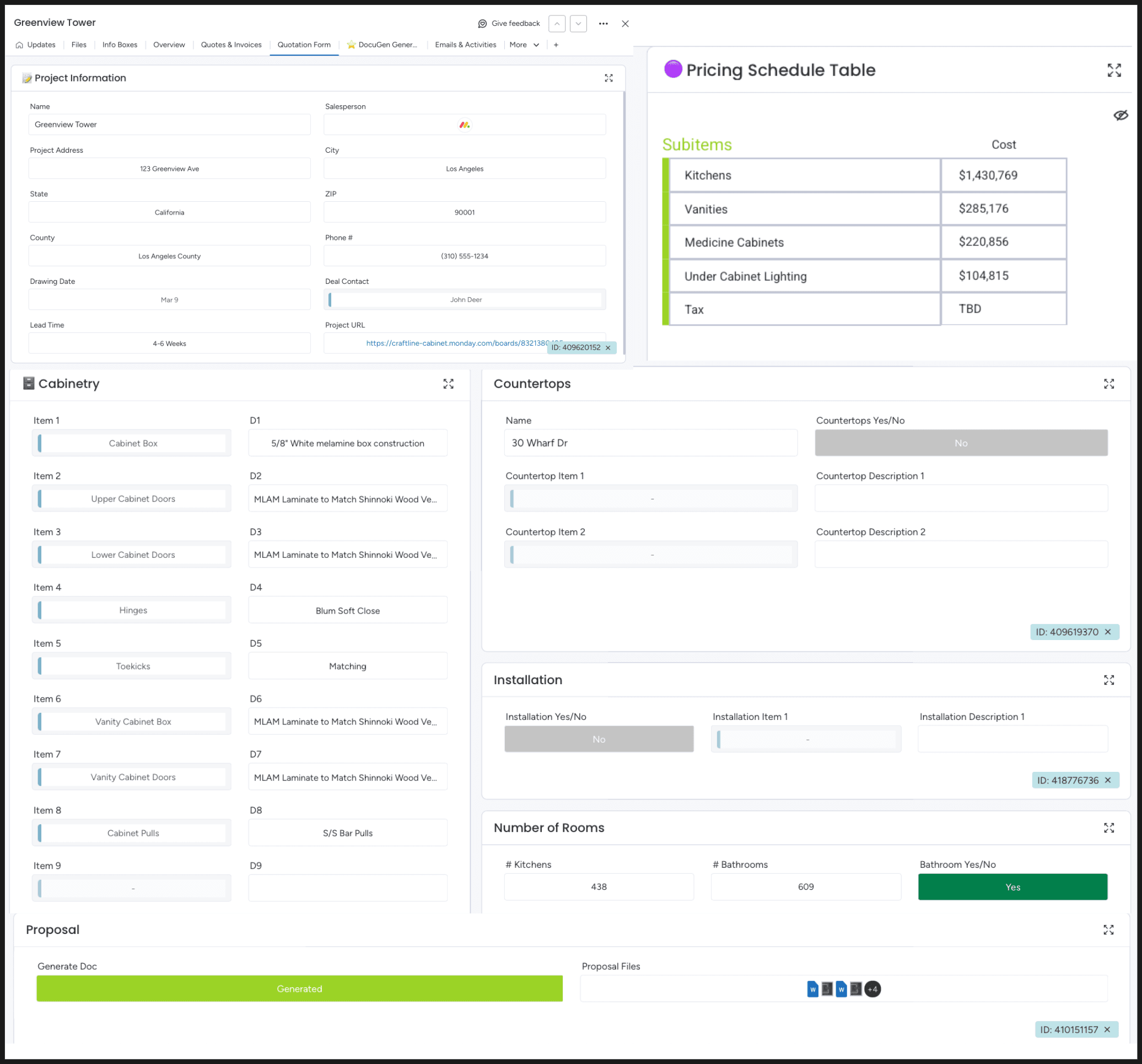Expand the Countertops widget fullscreen
1142x1064 pixels.
pyautogui.click(x=1109, y=384)
